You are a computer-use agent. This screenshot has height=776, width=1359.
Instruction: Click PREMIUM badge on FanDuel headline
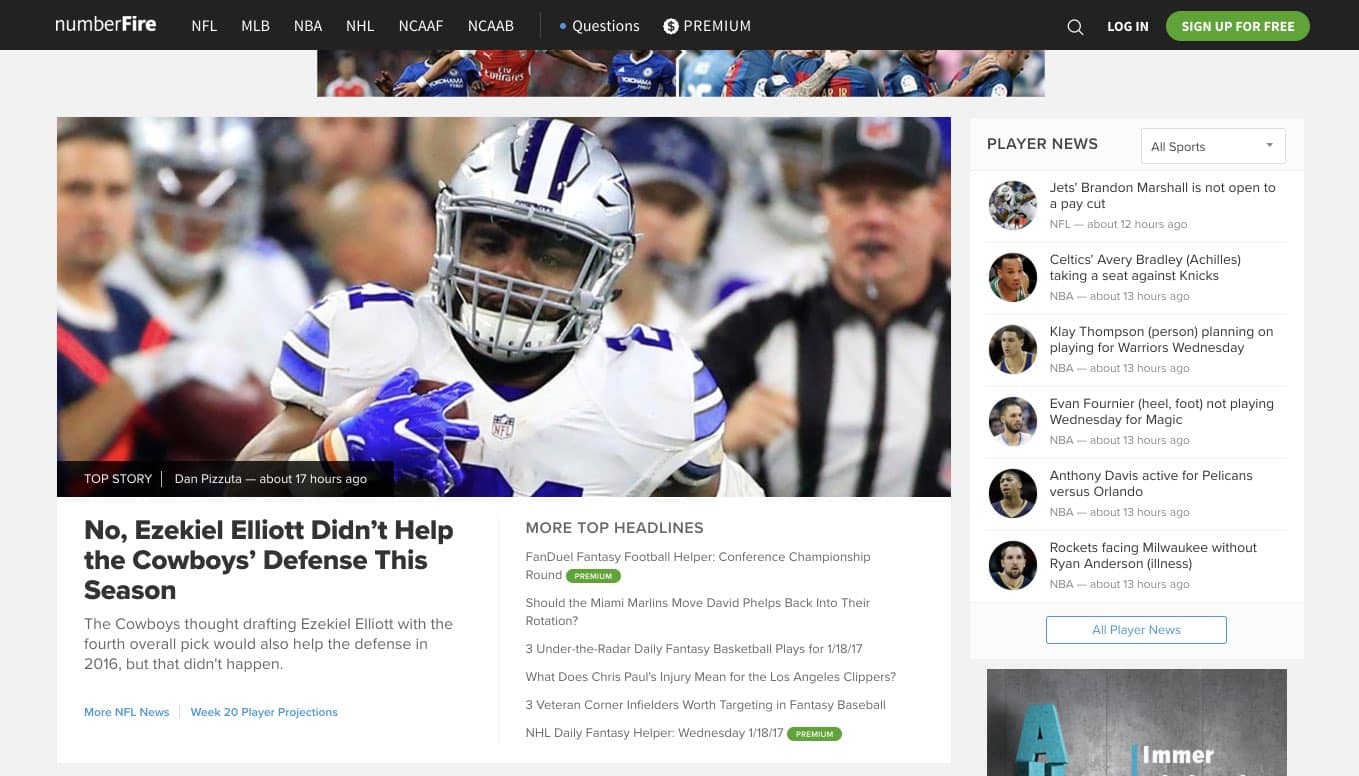[593, 576]
